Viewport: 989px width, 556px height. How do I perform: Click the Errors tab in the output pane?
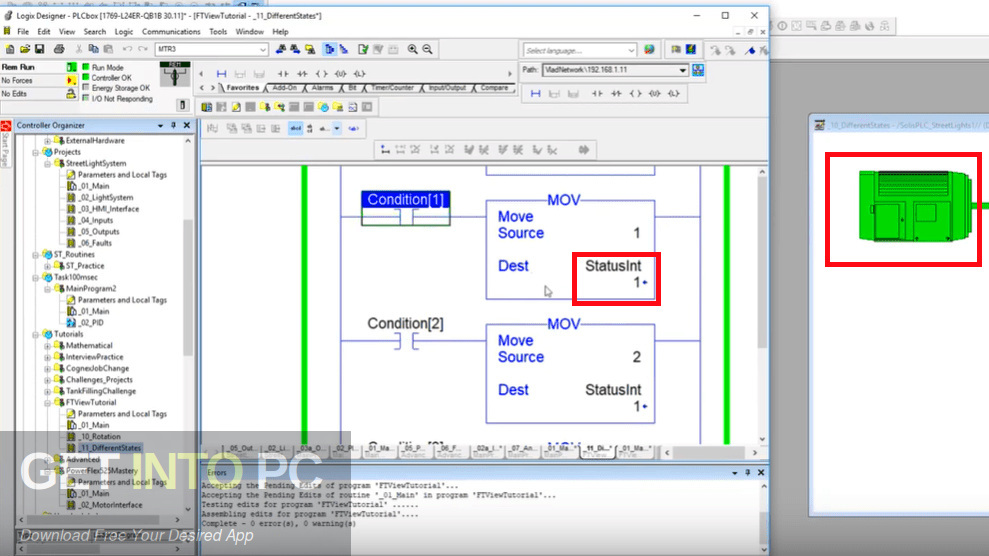pyautogui.click(x=217, y=472)
